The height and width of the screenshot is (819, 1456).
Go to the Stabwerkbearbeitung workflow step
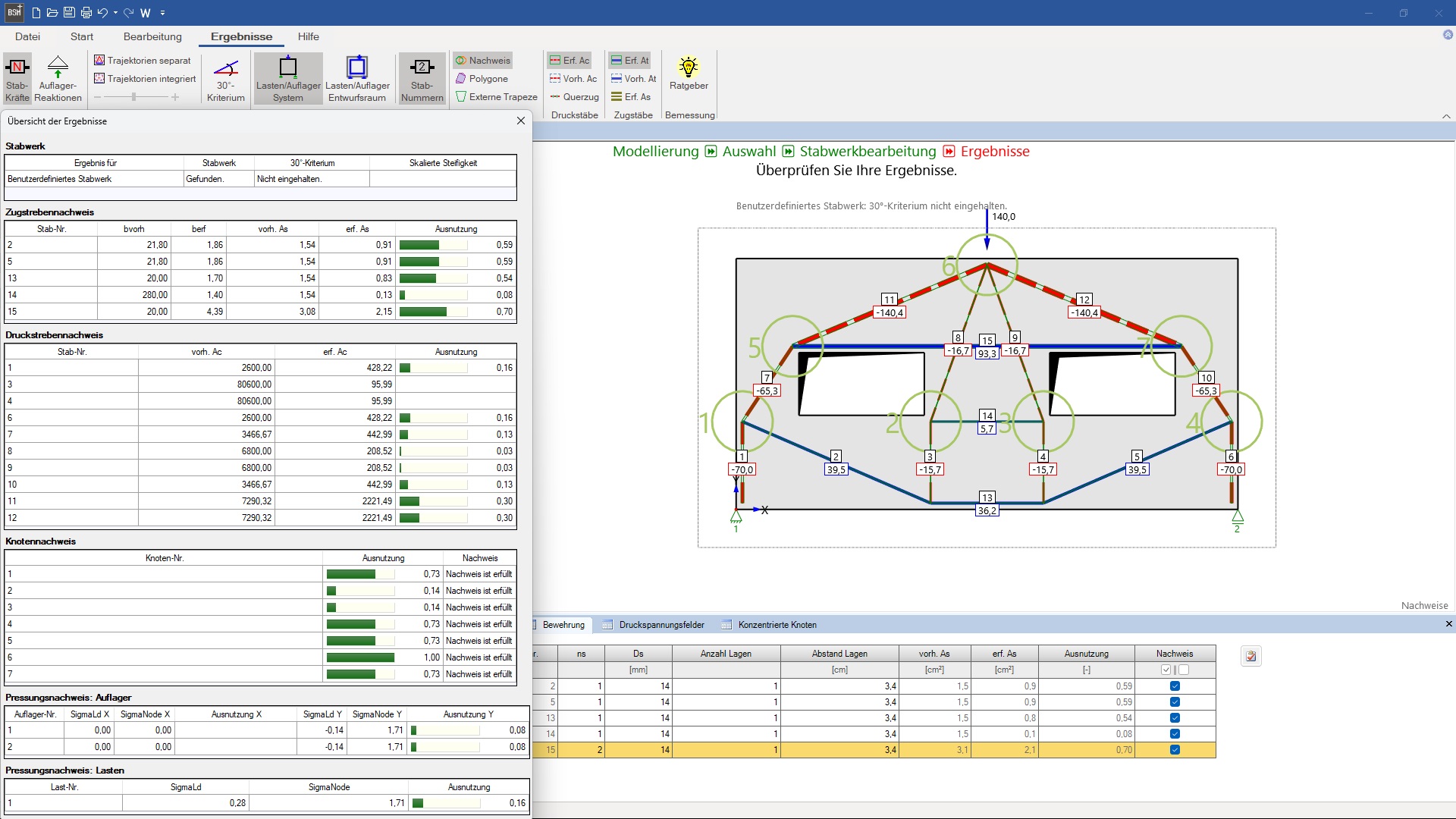[x=868, y=152]
